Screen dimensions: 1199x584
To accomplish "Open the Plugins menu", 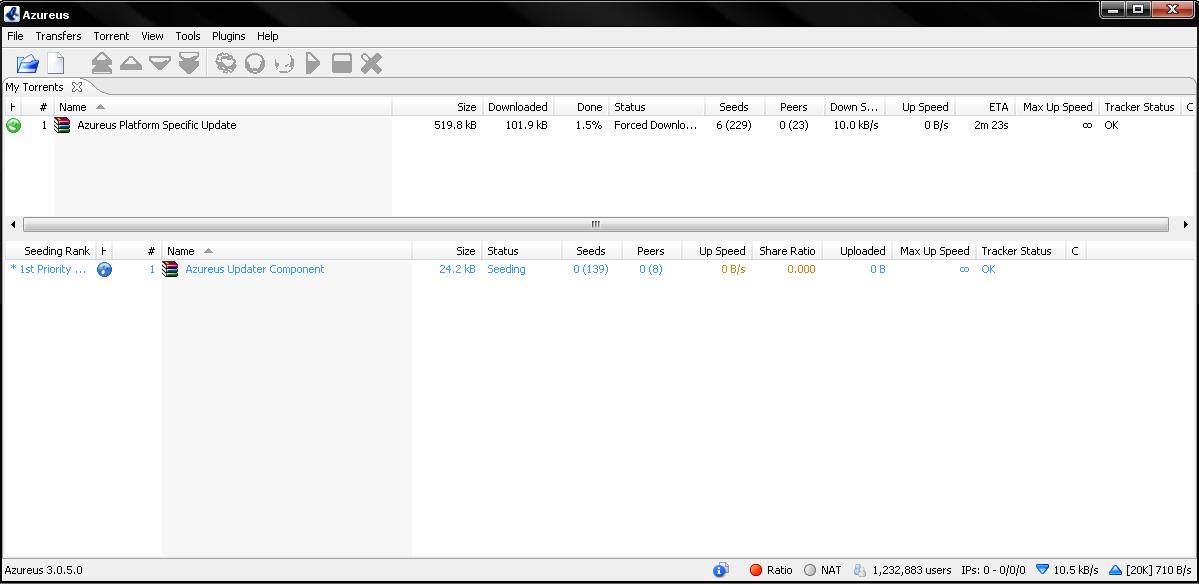I will [228, 36].
